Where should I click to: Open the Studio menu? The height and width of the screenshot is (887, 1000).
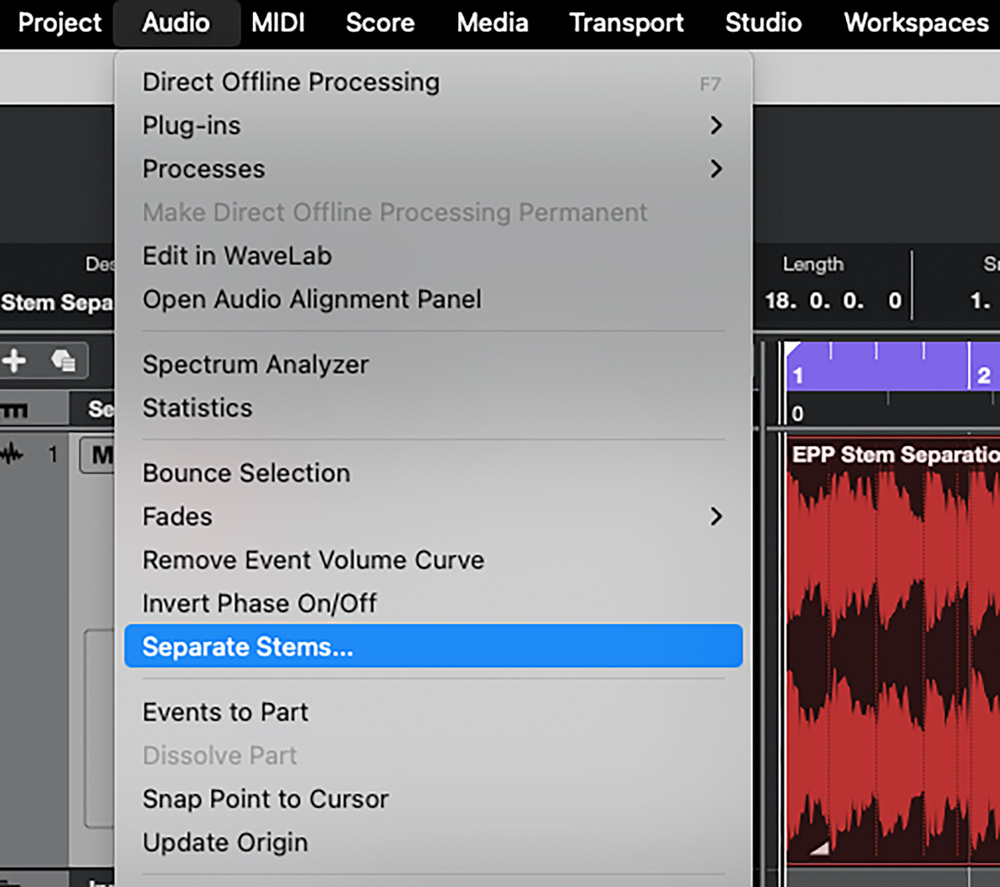tap(763, 23)
